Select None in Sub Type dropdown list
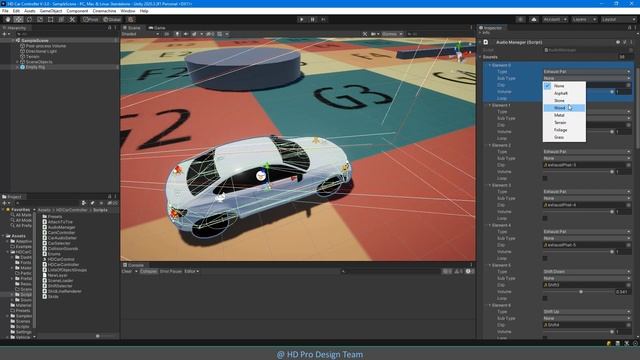This screenshot has height=360, width=640. click(x=564, y=86)
